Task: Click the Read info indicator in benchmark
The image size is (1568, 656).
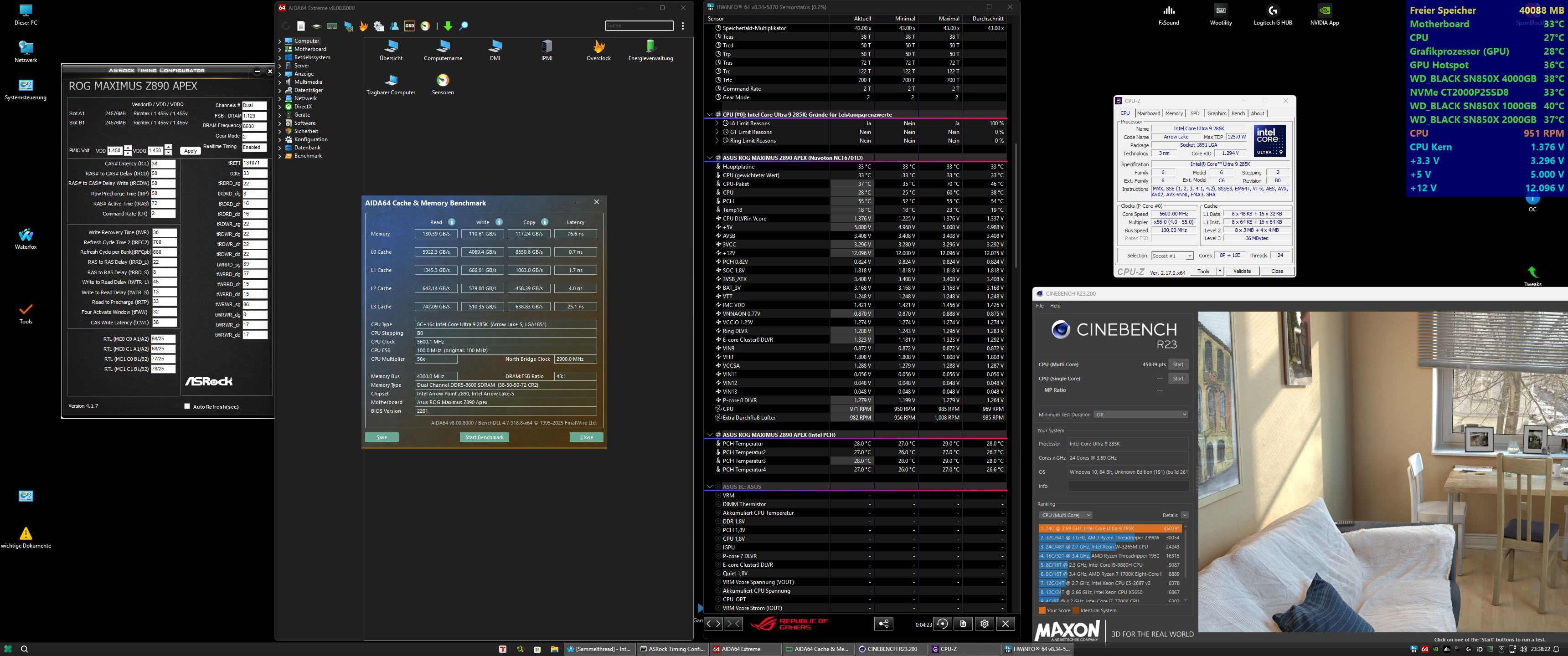Action: pyautogui.click(x=452, y=222)
